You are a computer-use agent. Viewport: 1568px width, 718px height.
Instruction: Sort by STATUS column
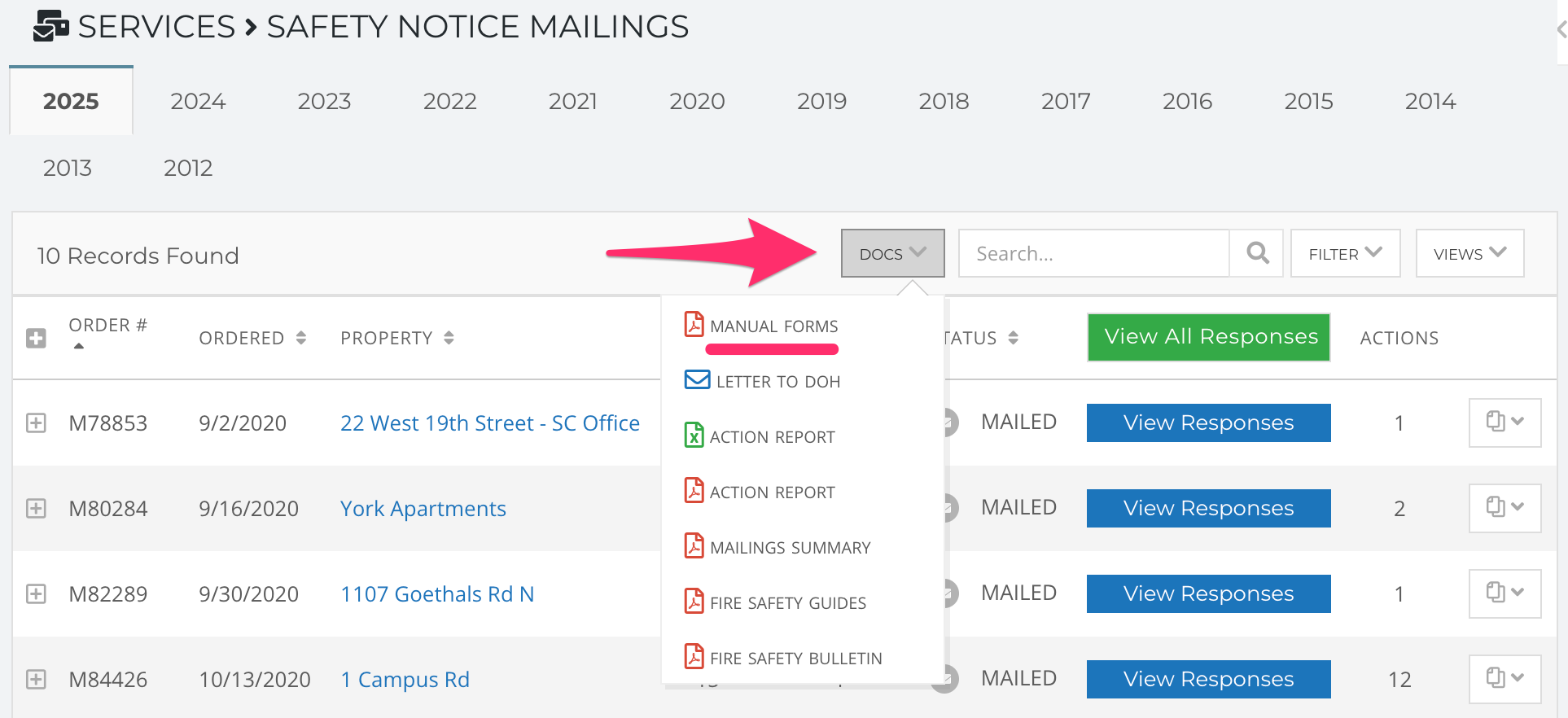[980, 338]
